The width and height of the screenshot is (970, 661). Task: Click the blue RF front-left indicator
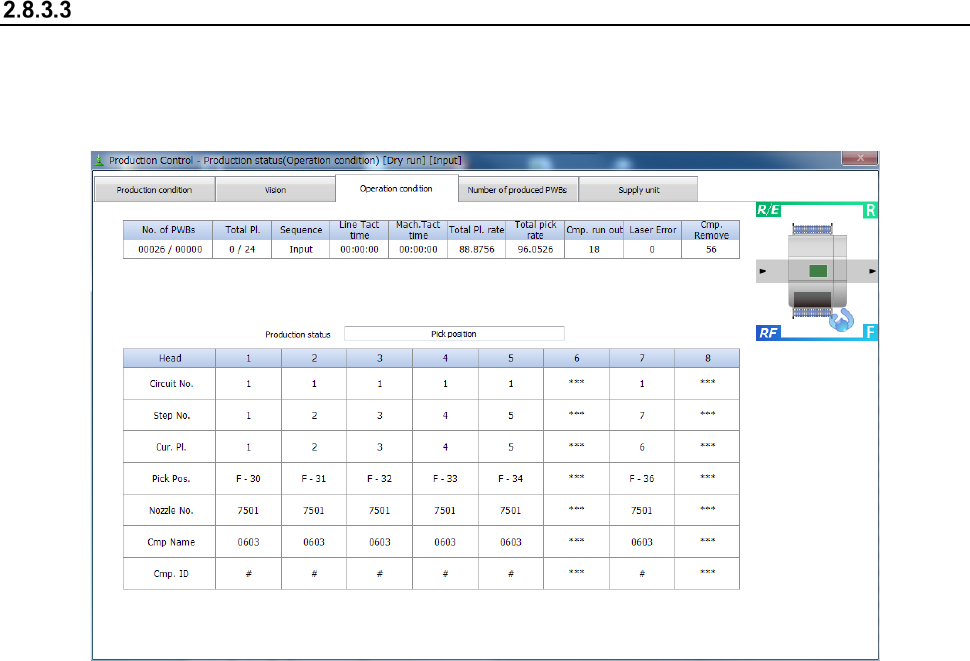[x=768, y=333]
